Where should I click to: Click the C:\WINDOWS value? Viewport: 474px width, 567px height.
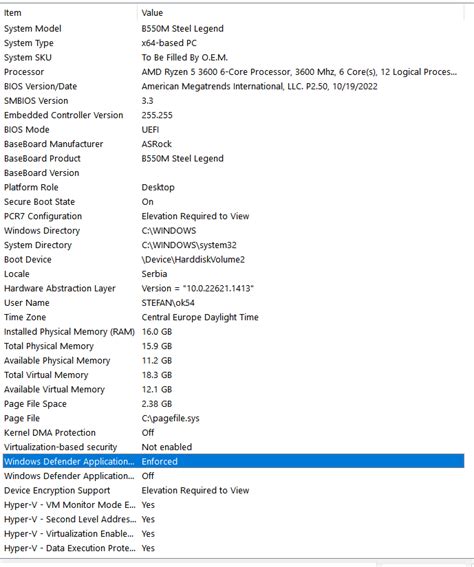(x=169, y=231)
